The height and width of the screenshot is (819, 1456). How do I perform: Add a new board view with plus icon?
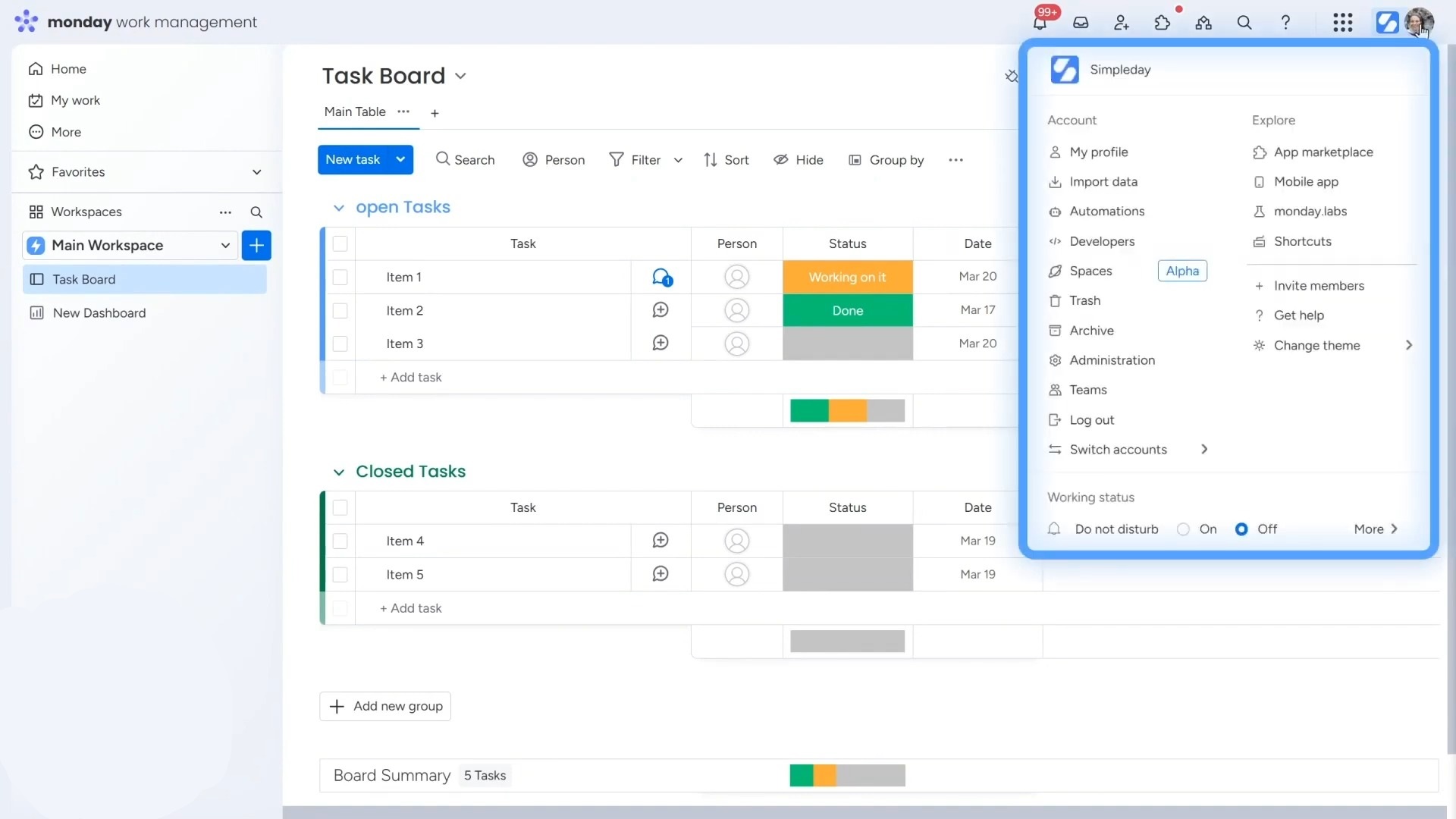435,113
